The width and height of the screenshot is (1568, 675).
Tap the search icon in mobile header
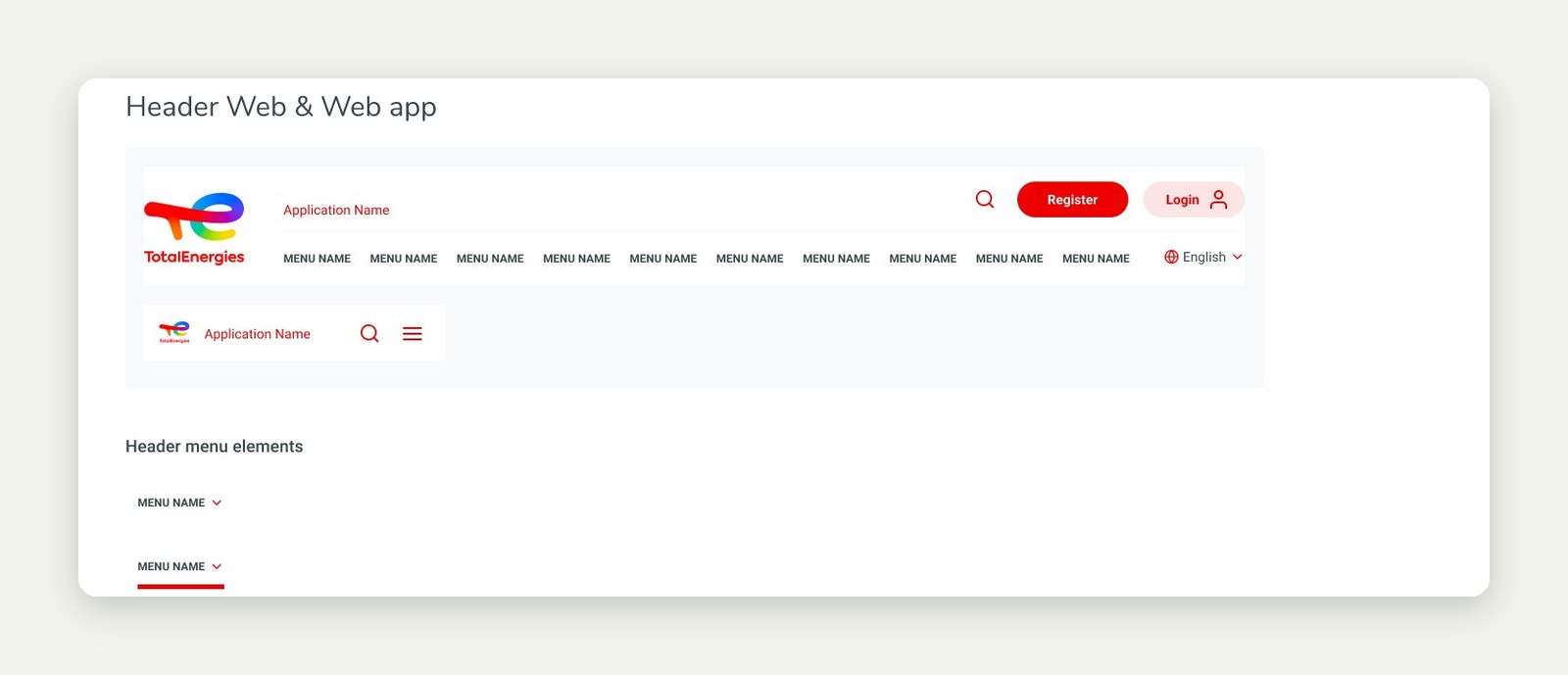(x=369, y=333)
